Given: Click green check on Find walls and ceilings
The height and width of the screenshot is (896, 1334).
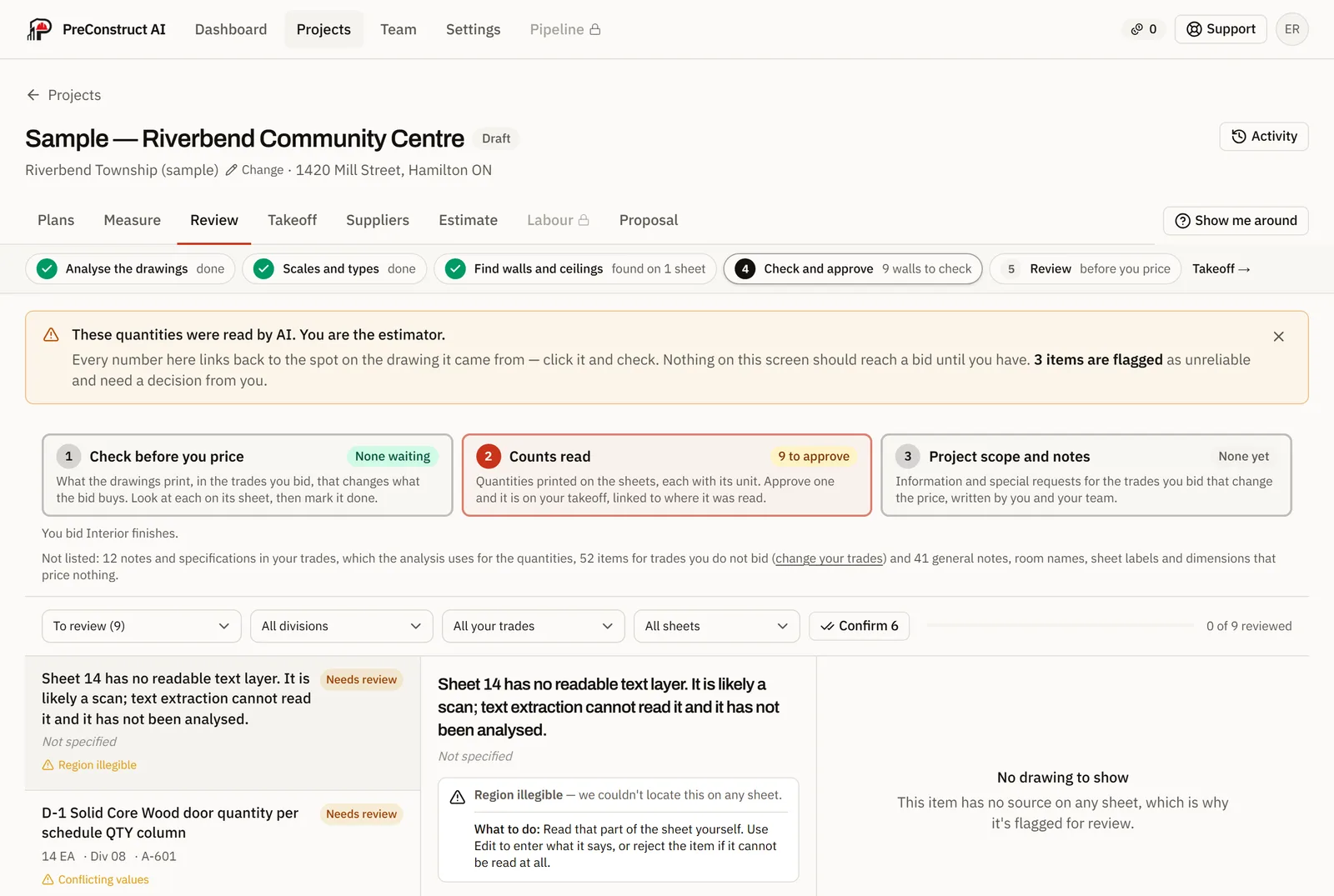Looking at the screenshot, I should (x=455, y=268).
